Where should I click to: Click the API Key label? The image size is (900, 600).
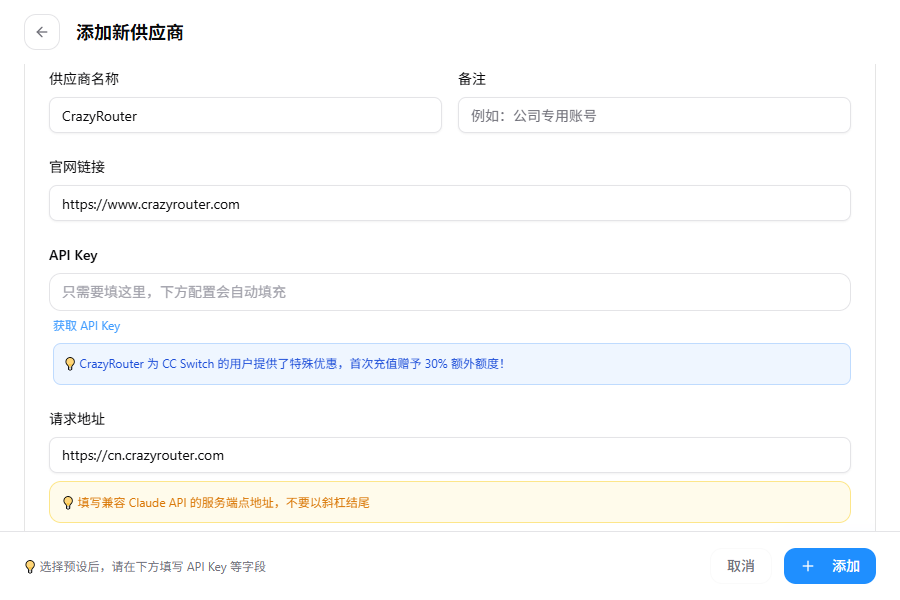[x=73, y=256]
